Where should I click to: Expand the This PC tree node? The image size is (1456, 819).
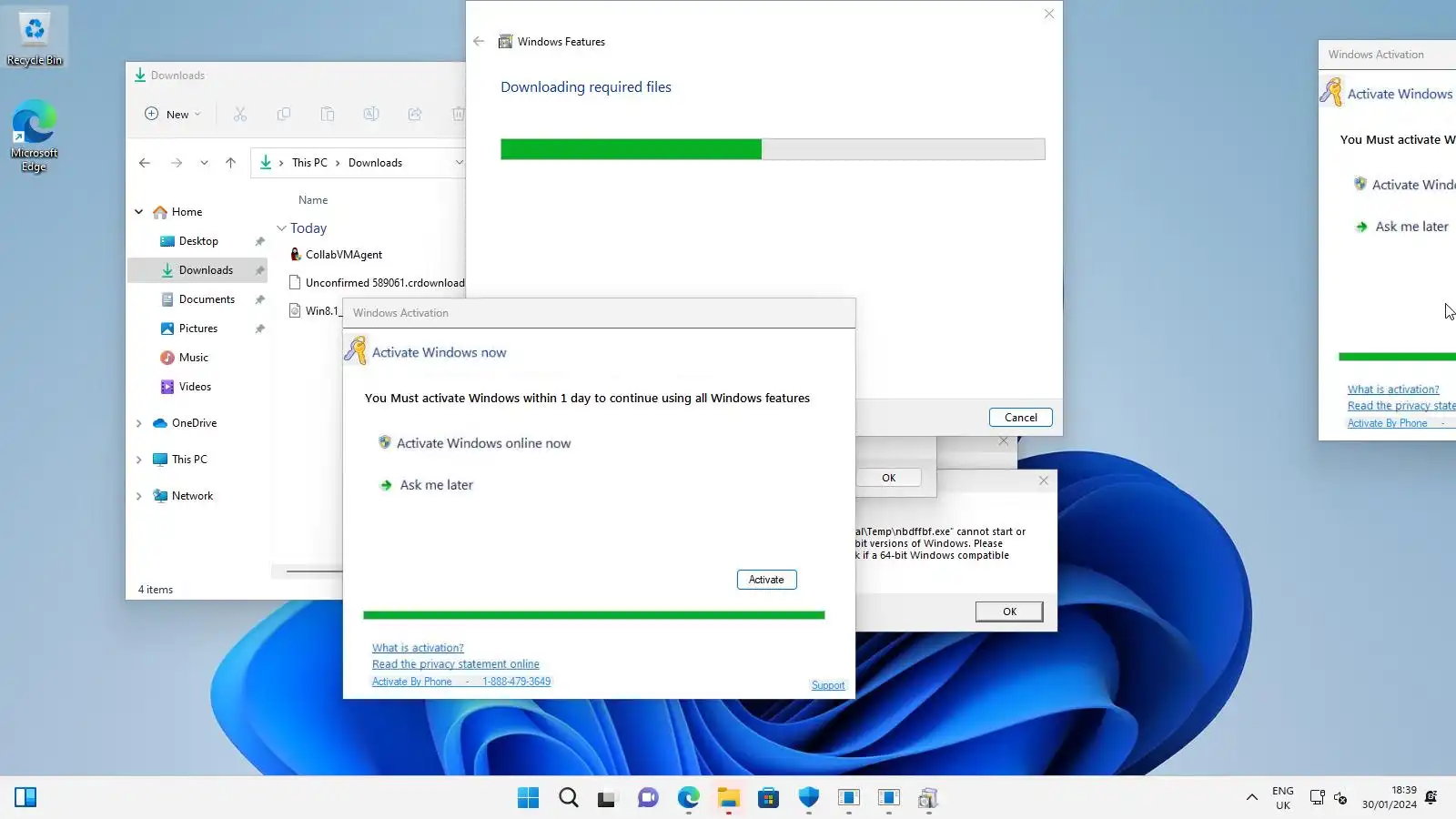pyautogui.click(x=139, y=460)
